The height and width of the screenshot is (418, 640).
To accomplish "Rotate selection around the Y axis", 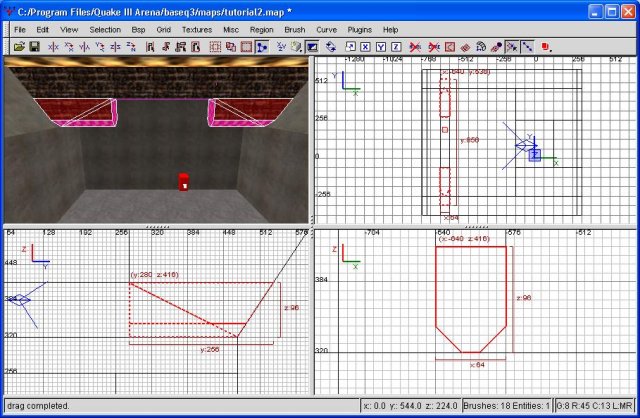I will pyautogui.click(x=100, y=47).
